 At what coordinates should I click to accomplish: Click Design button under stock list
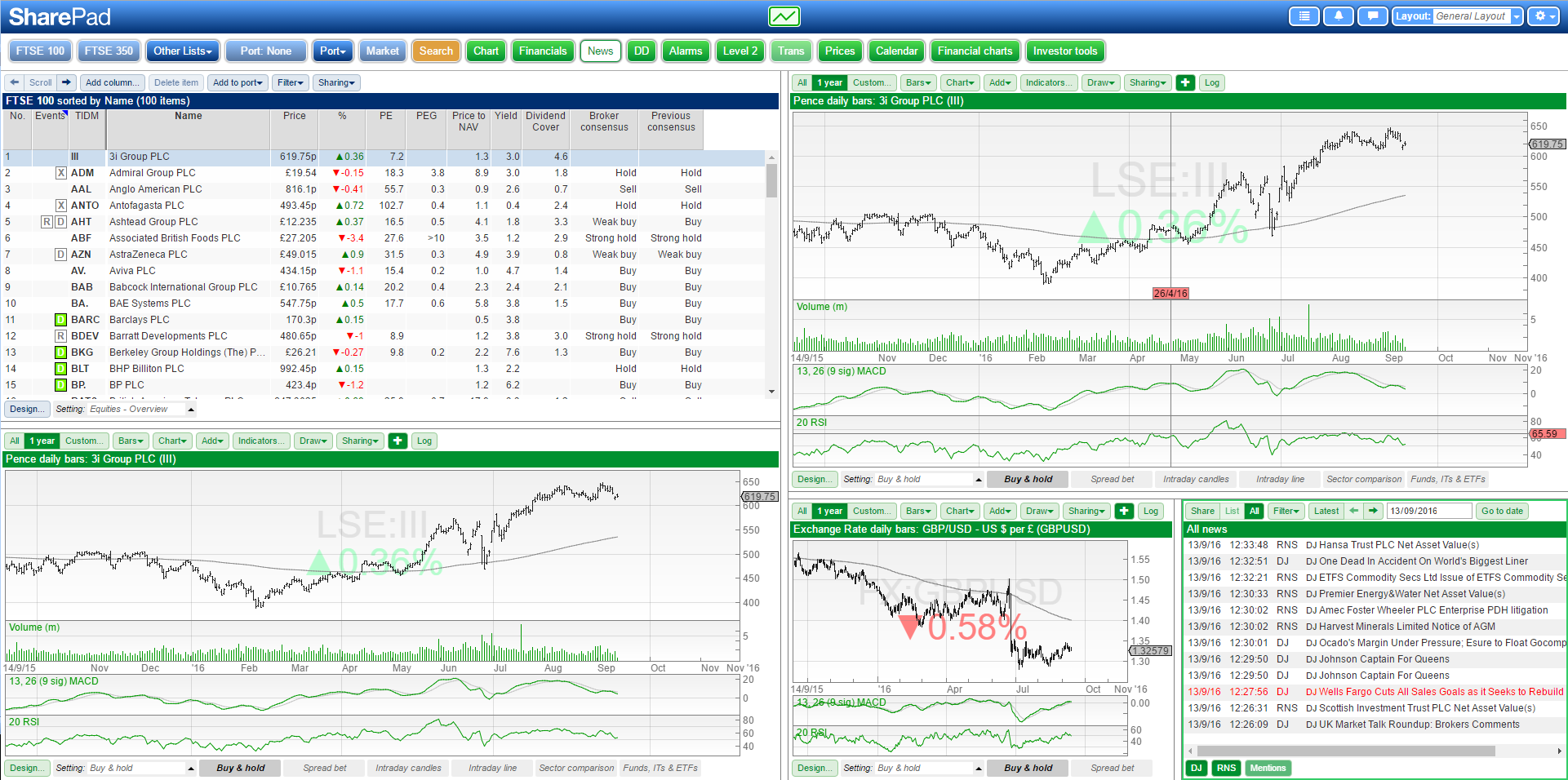pyautogui.click(x=27, y=409)
